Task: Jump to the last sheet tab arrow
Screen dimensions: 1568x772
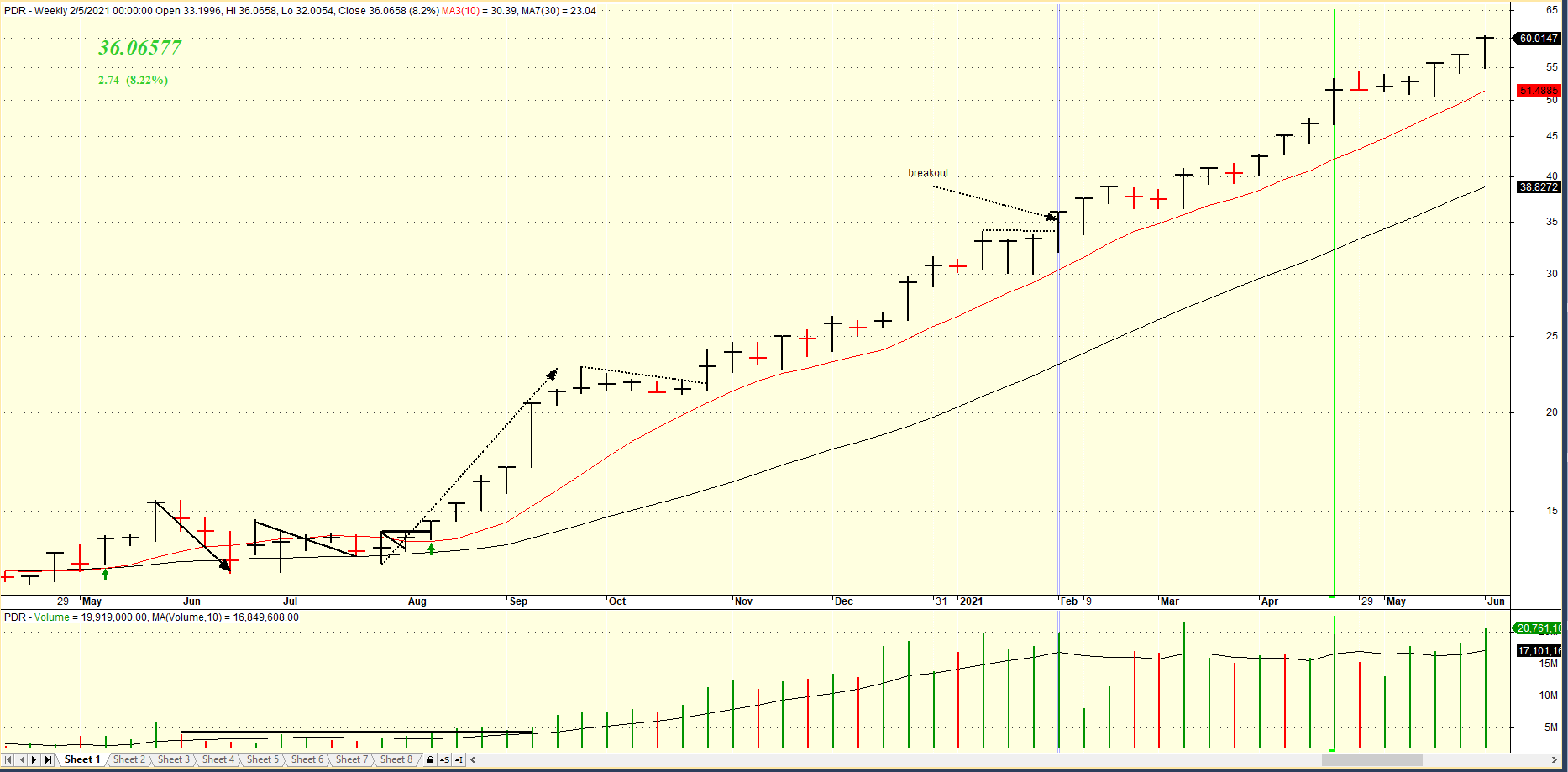Action: (48, 759)
